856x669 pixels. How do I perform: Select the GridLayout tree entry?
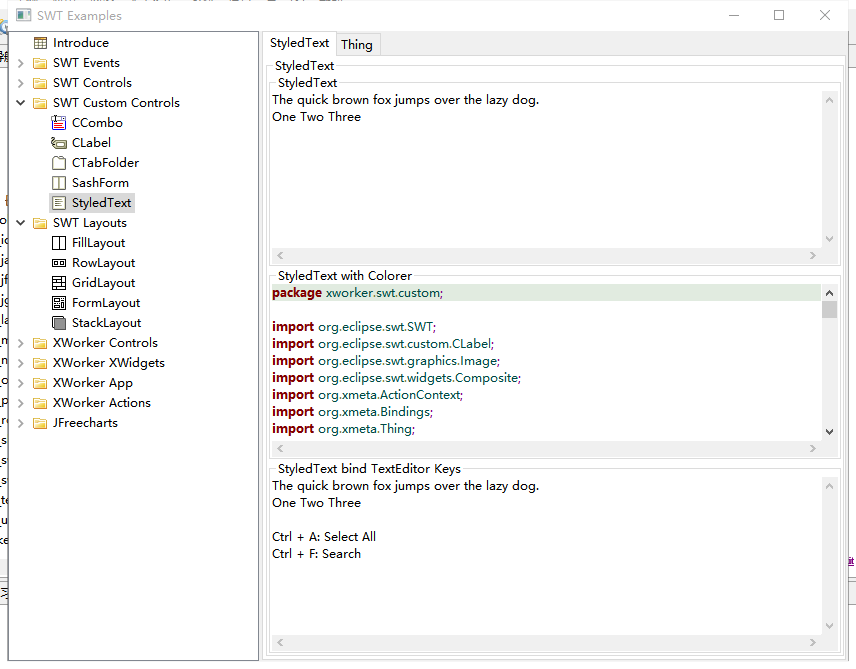(x=104, y=283)
